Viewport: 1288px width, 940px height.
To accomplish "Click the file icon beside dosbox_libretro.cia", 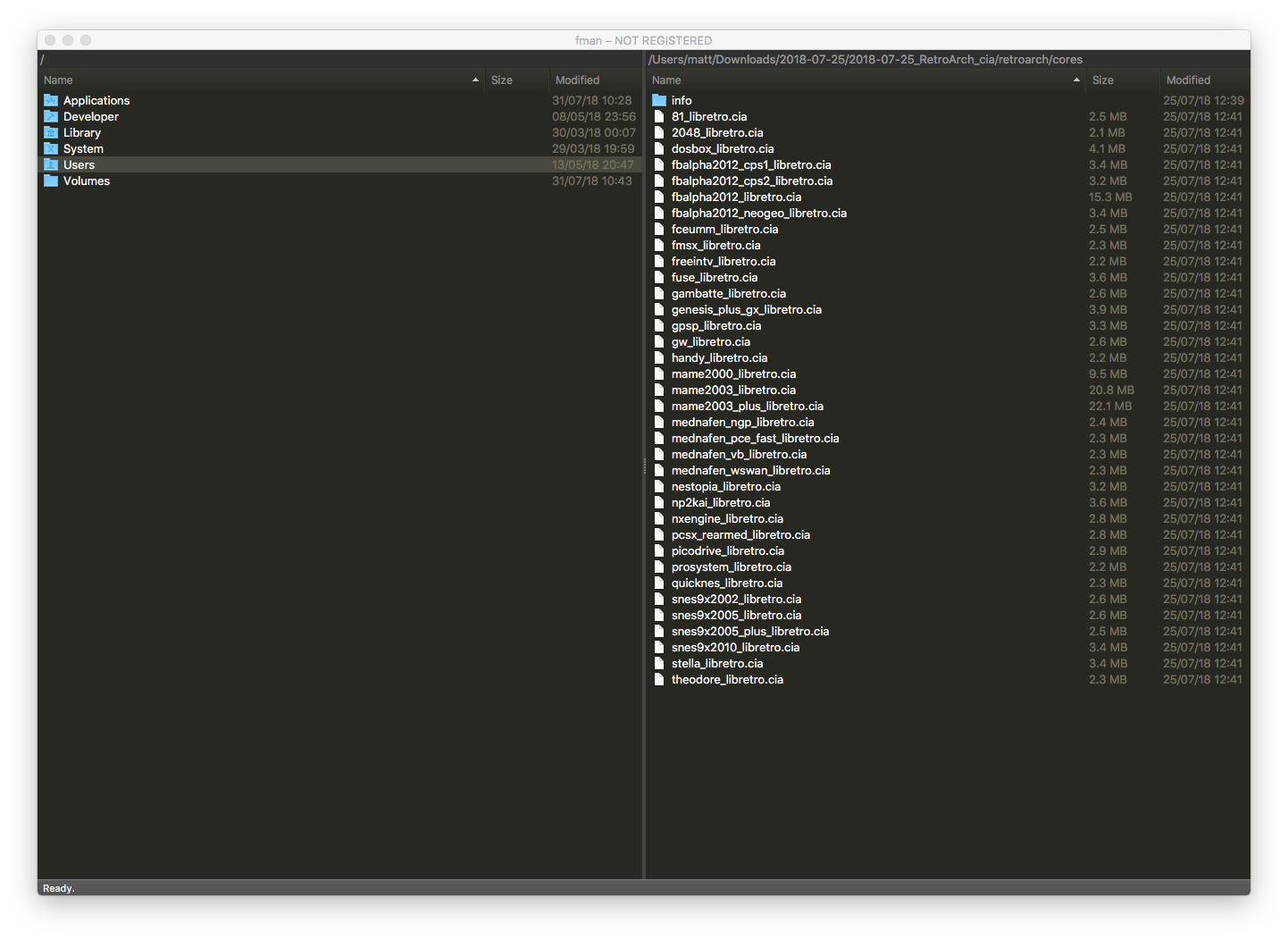I will coord(658,148).
